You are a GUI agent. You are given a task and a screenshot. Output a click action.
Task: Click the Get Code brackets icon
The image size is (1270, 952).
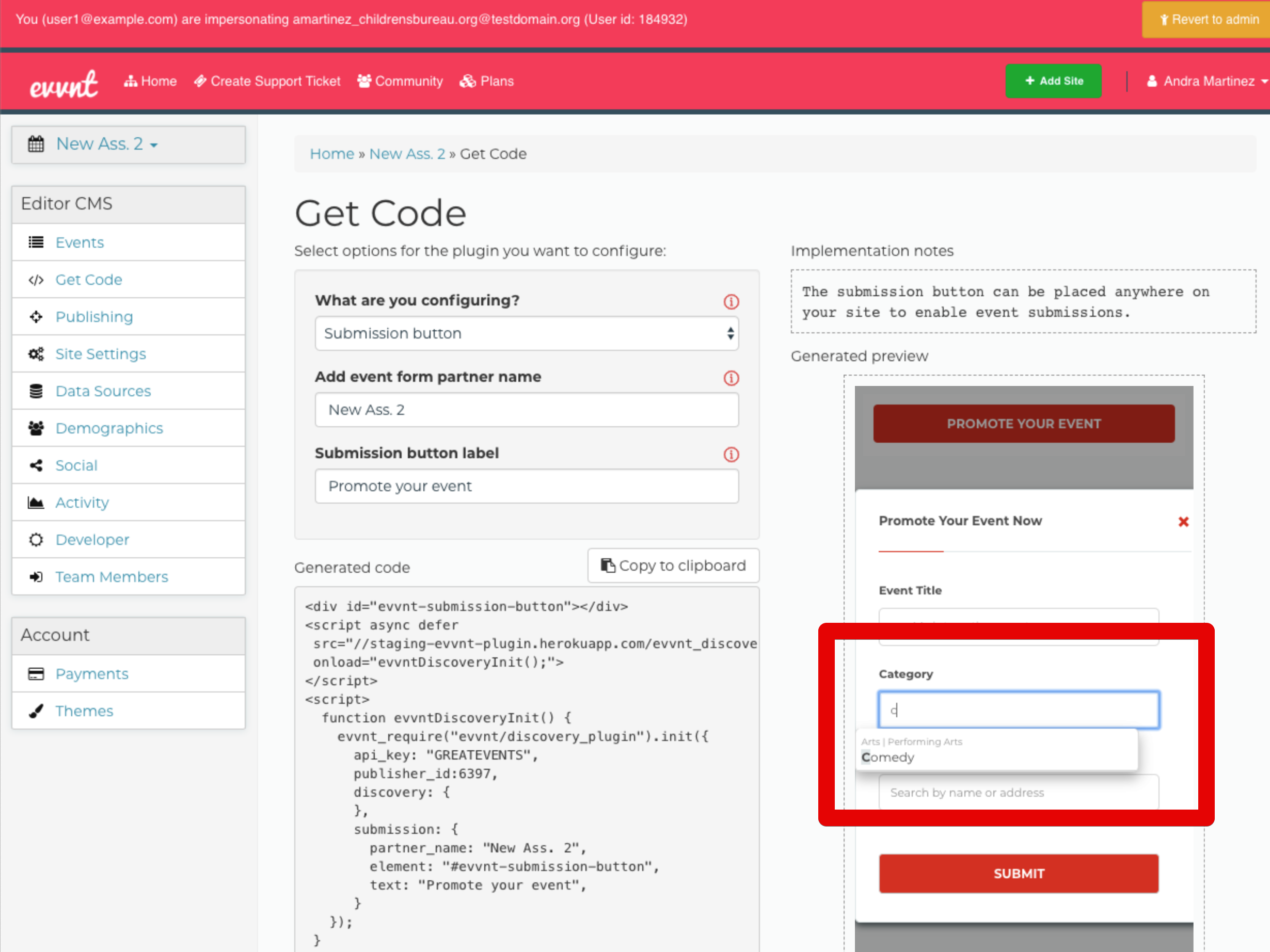36,280
